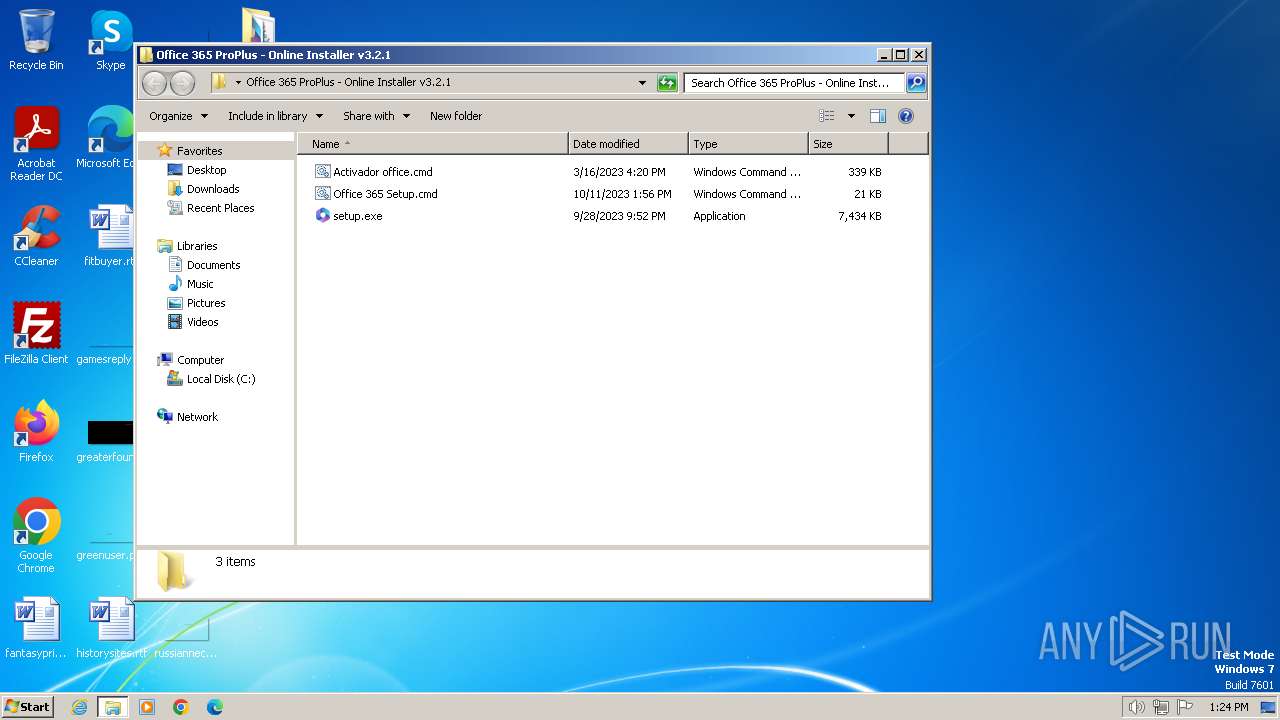1280x720 pixels.
Task: Select the Office 365 Setup.cmd file icon
Action: click(x=322, y=194)
